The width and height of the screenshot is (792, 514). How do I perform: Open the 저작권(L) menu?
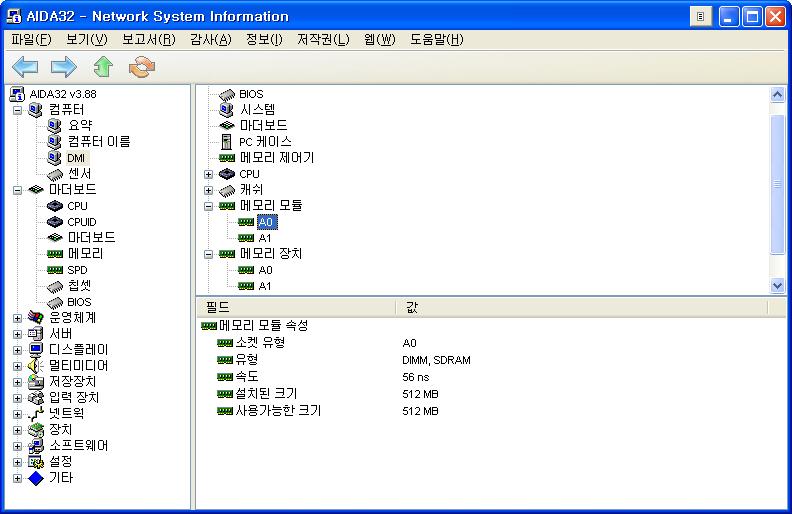pyautogui.click(x=323, y=39)
